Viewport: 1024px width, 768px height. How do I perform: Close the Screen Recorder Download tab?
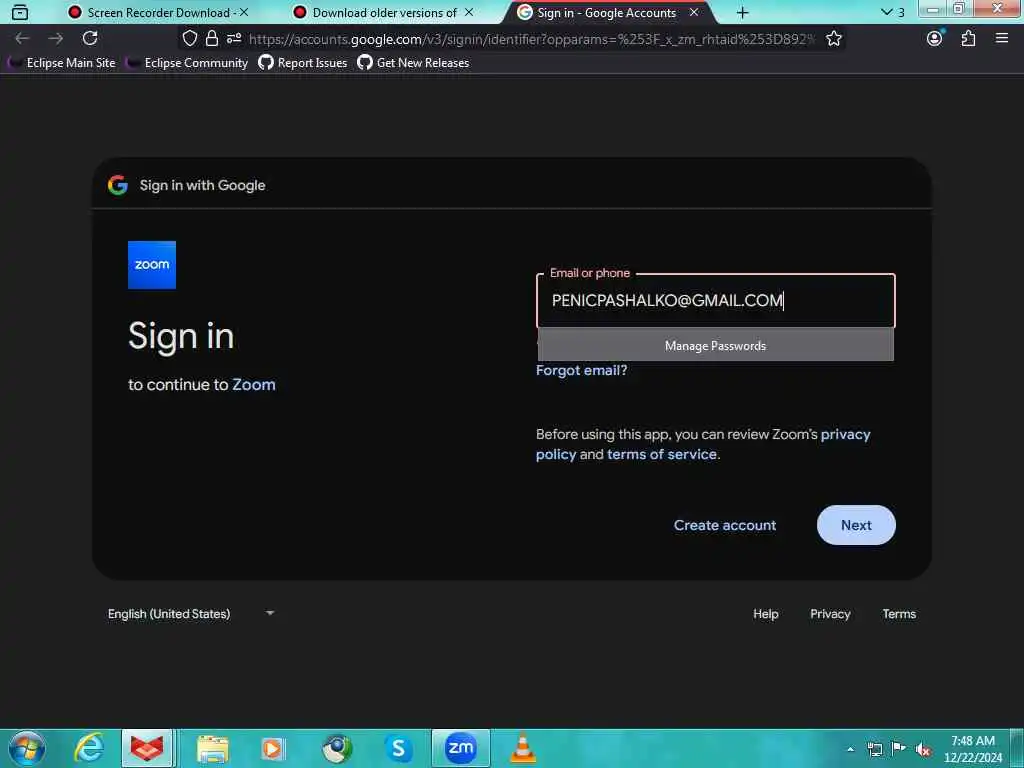244,12
